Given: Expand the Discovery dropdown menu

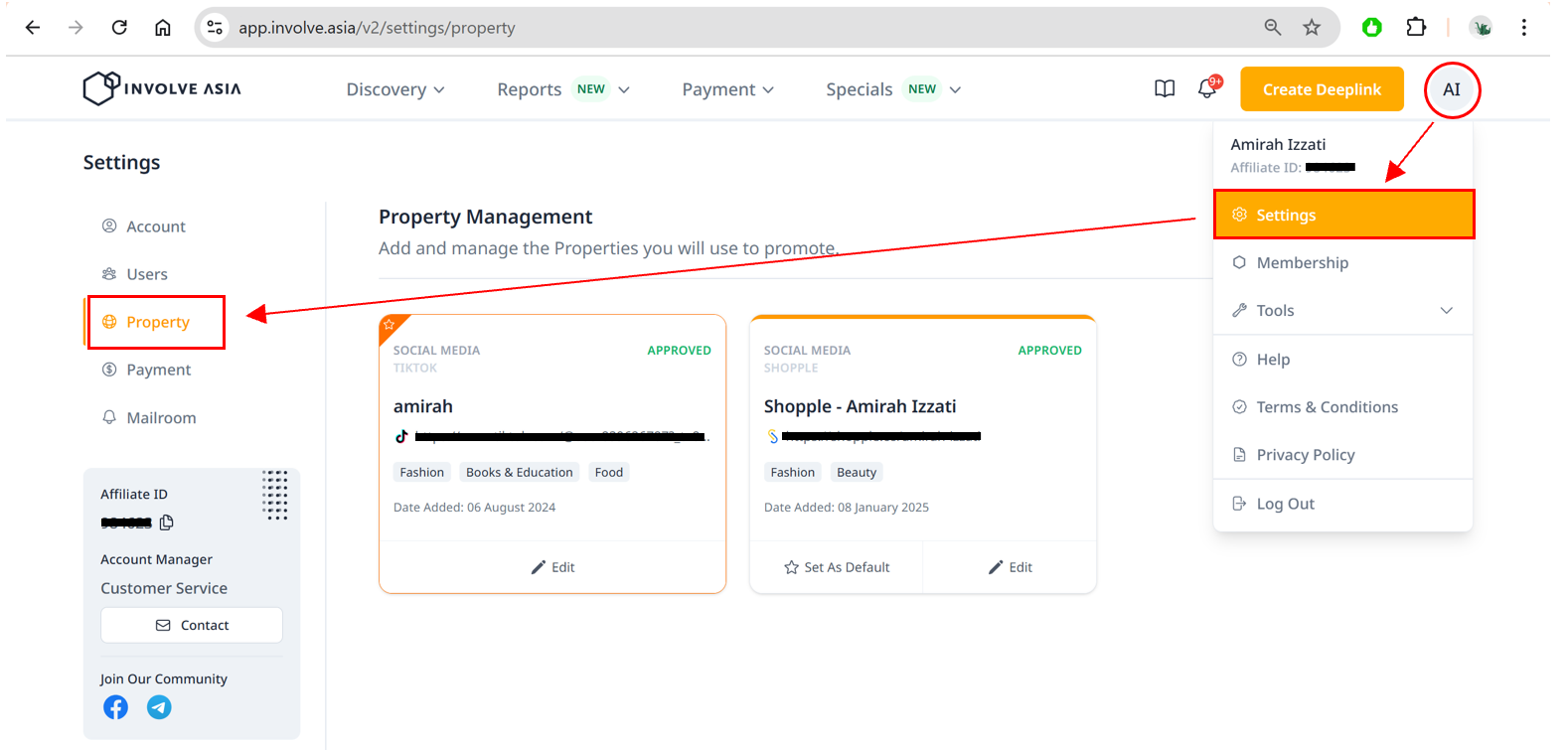Looking at the screenshot, I should [x=395, y=89].
